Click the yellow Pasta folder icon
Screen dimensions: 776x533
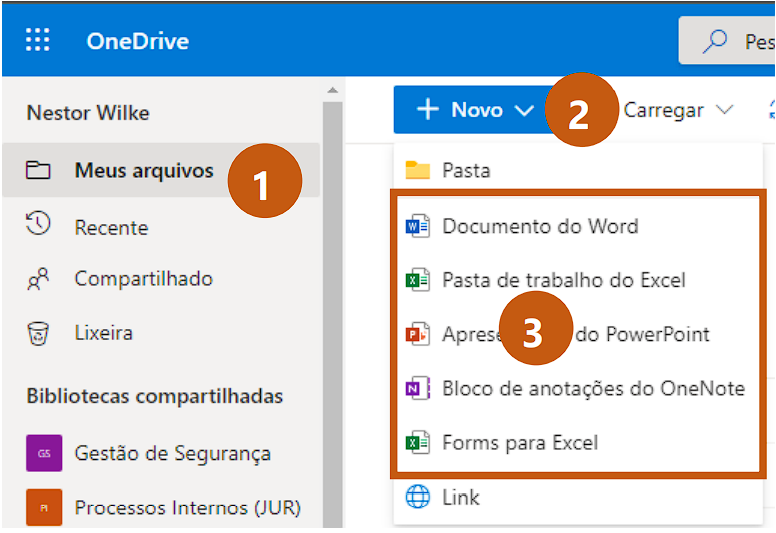[x=418, y=170]
